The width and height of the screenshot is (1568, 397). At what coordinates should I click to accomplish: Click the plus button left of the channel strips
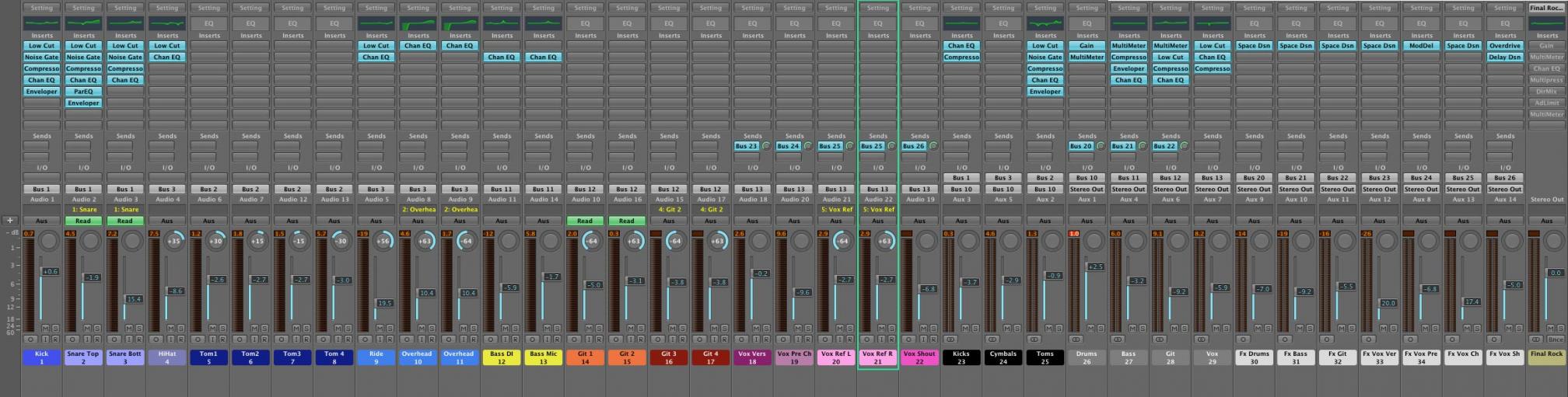point(10,221)
